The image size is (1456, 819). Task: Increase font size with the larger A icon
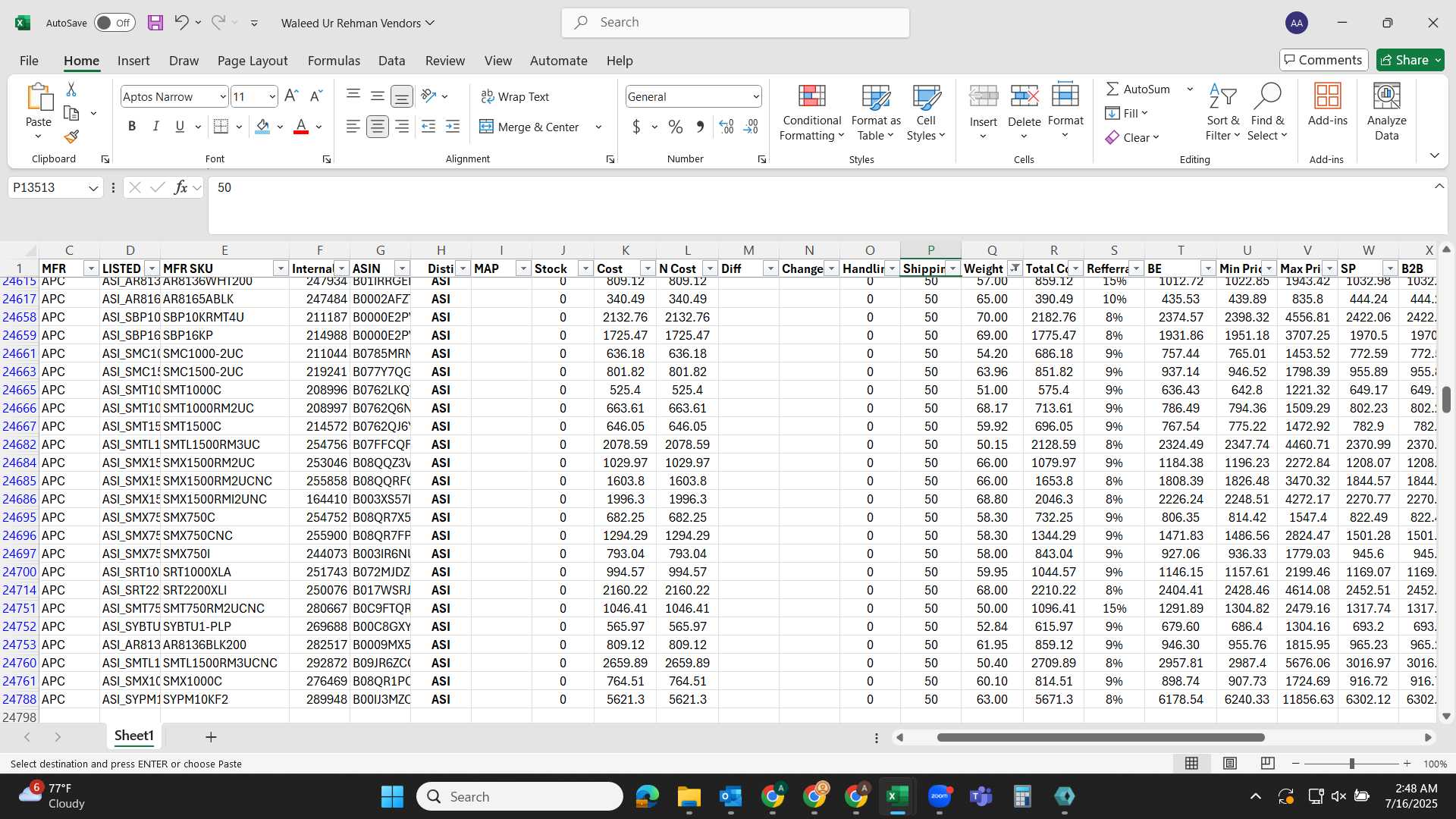[x=291, y=96]
